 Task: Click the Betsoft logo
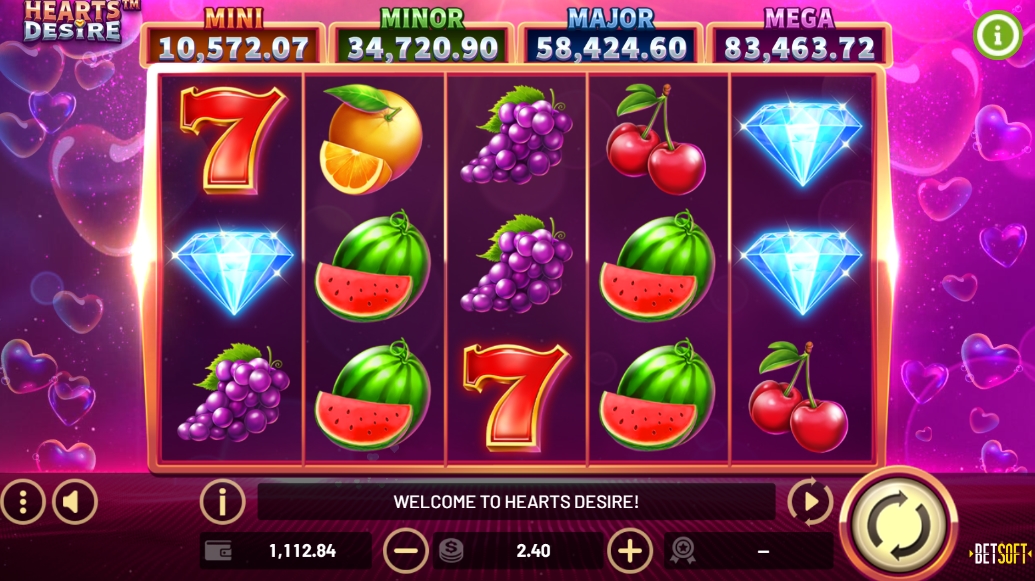[1001, 554]
